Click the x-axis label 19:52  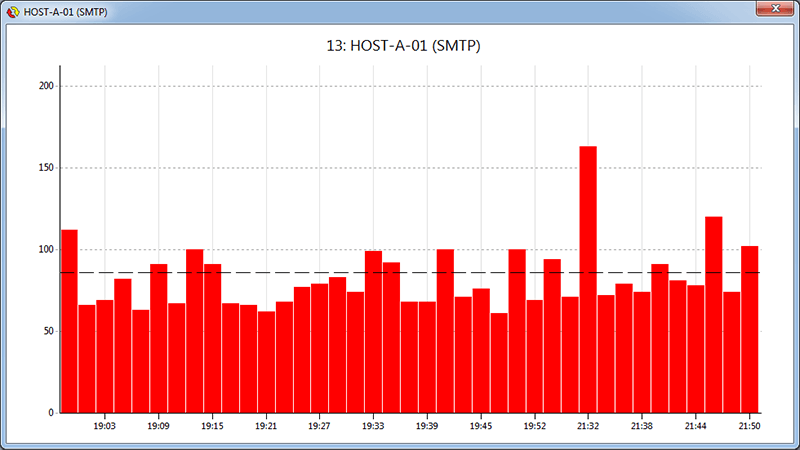coord(535,426)
